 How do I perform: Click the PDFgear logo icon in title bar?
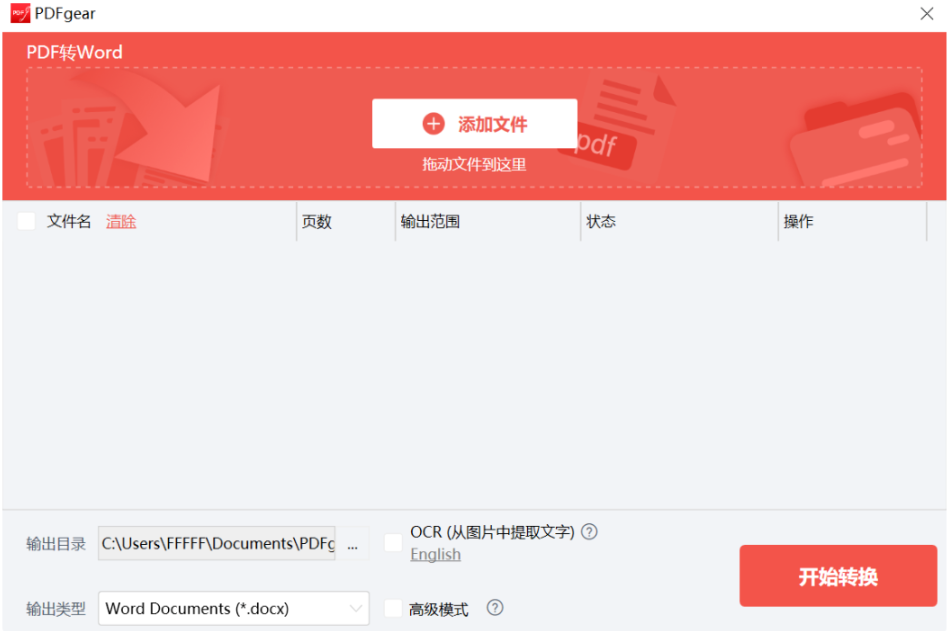point(20,13)
